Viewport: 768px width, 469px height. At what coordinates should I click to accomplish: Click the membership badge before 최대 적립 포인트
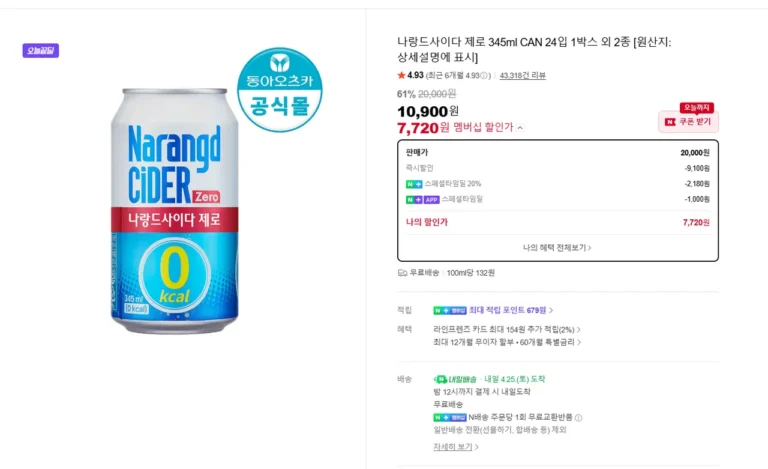449,310
